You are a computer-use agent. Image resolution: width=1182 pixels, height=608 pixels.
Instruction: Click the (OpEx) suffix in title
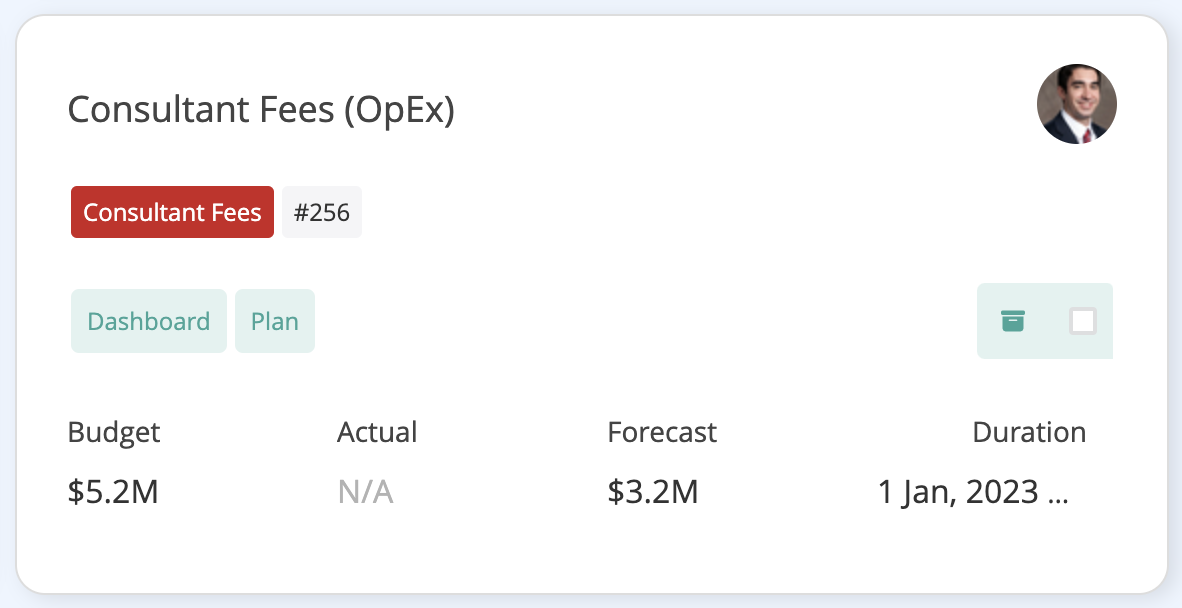pyautogui.click(x=399, y=109)
